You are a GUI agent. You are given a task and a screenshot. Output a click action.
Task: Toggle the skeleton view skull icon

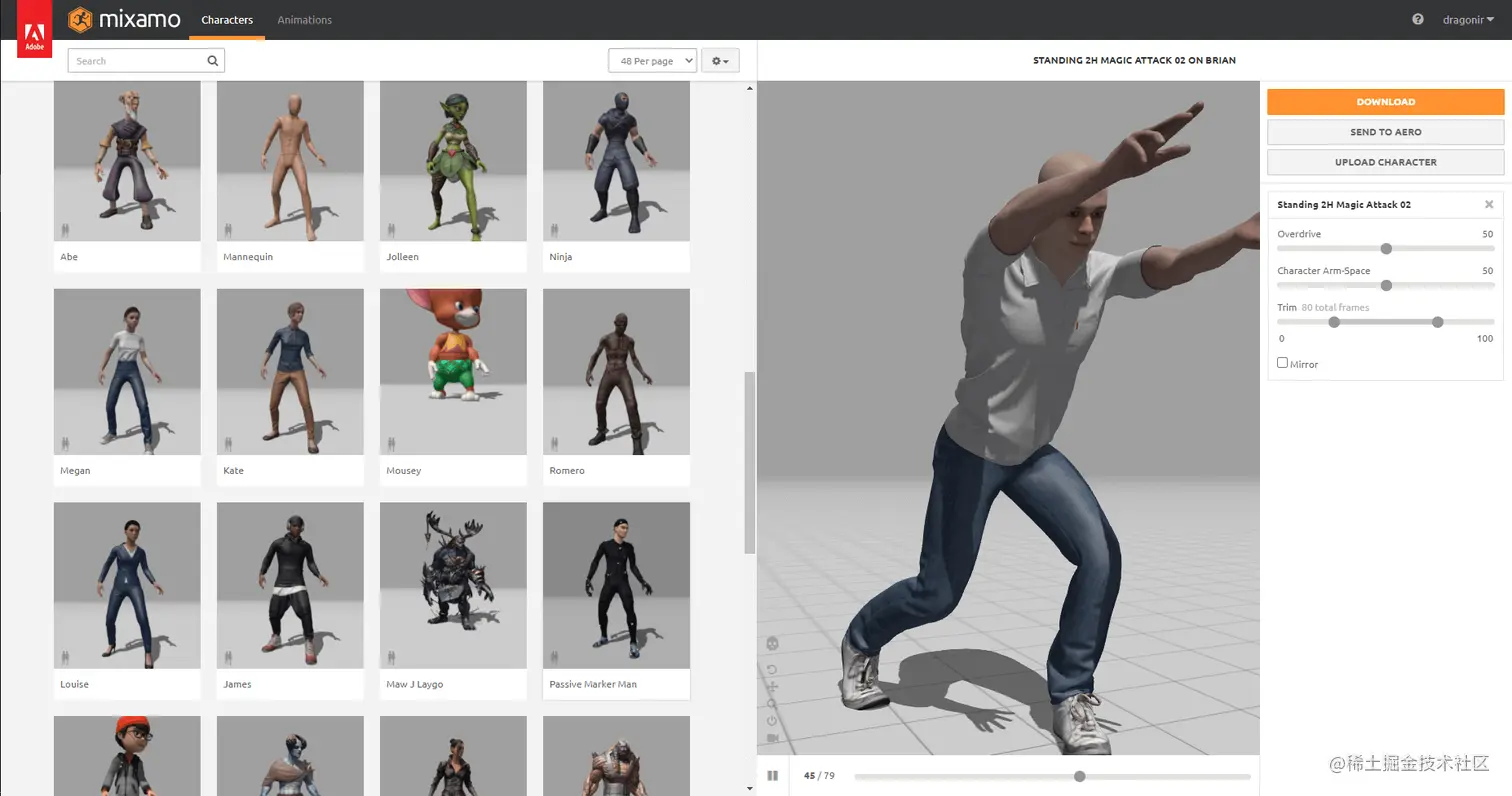tap(772, 643)
